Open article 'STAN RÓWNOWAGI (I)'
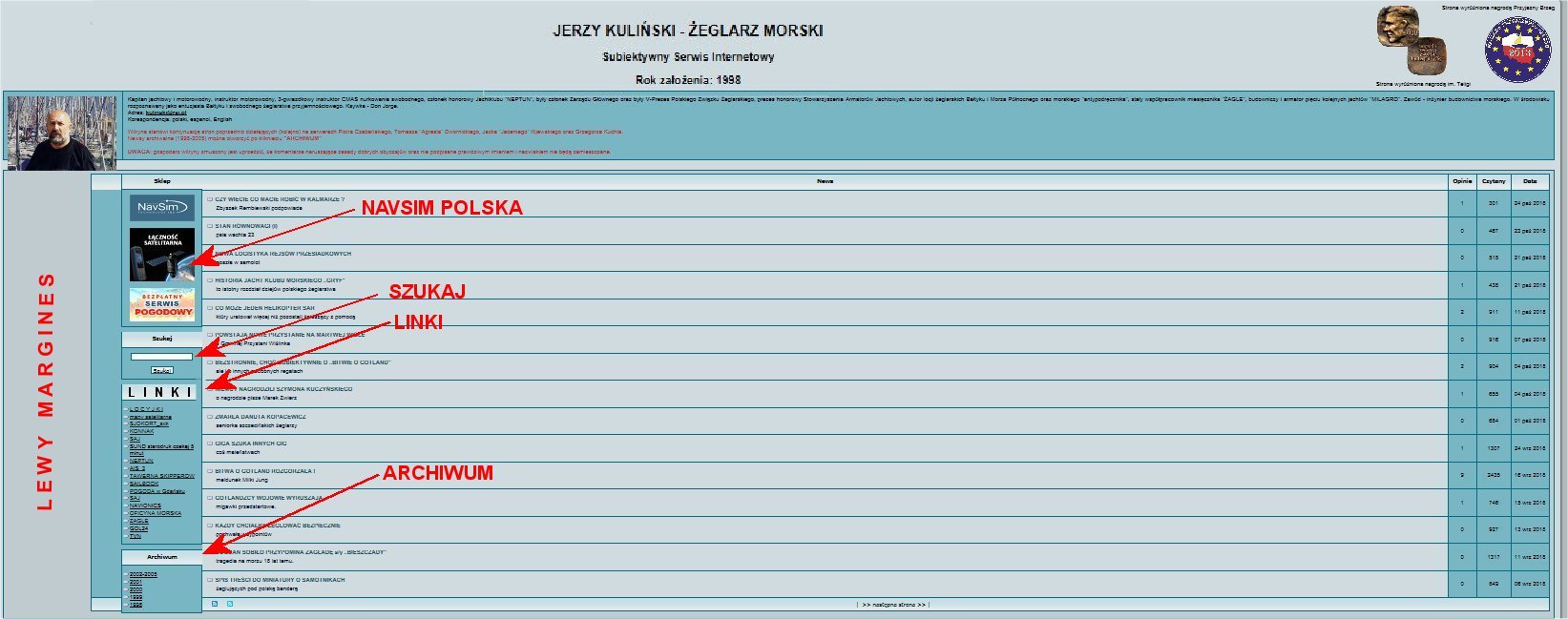The width and height of the screenshot is (1568, 619). (x=246, y=226)
